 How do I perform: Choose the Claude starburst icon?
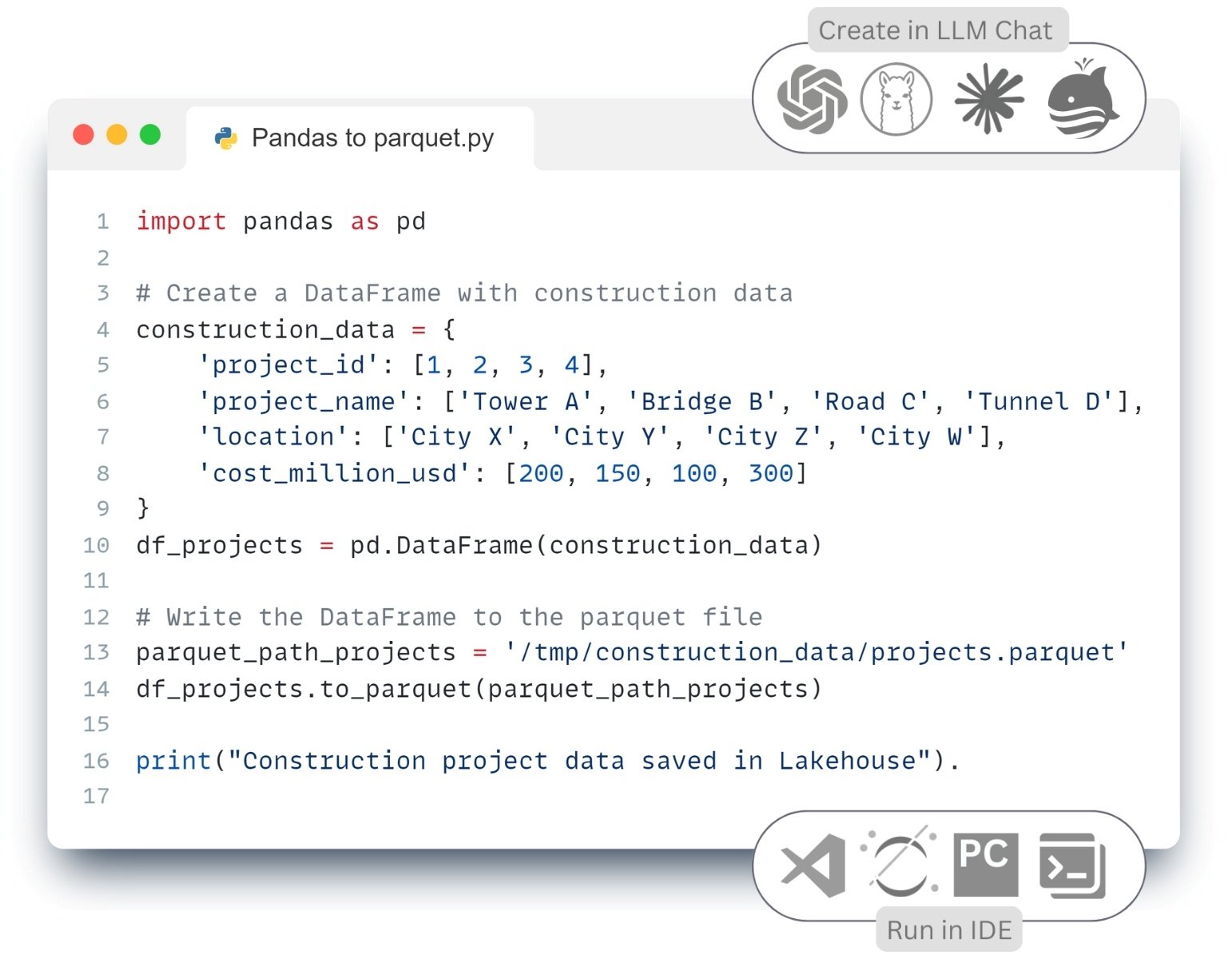[x=989, y=98]
